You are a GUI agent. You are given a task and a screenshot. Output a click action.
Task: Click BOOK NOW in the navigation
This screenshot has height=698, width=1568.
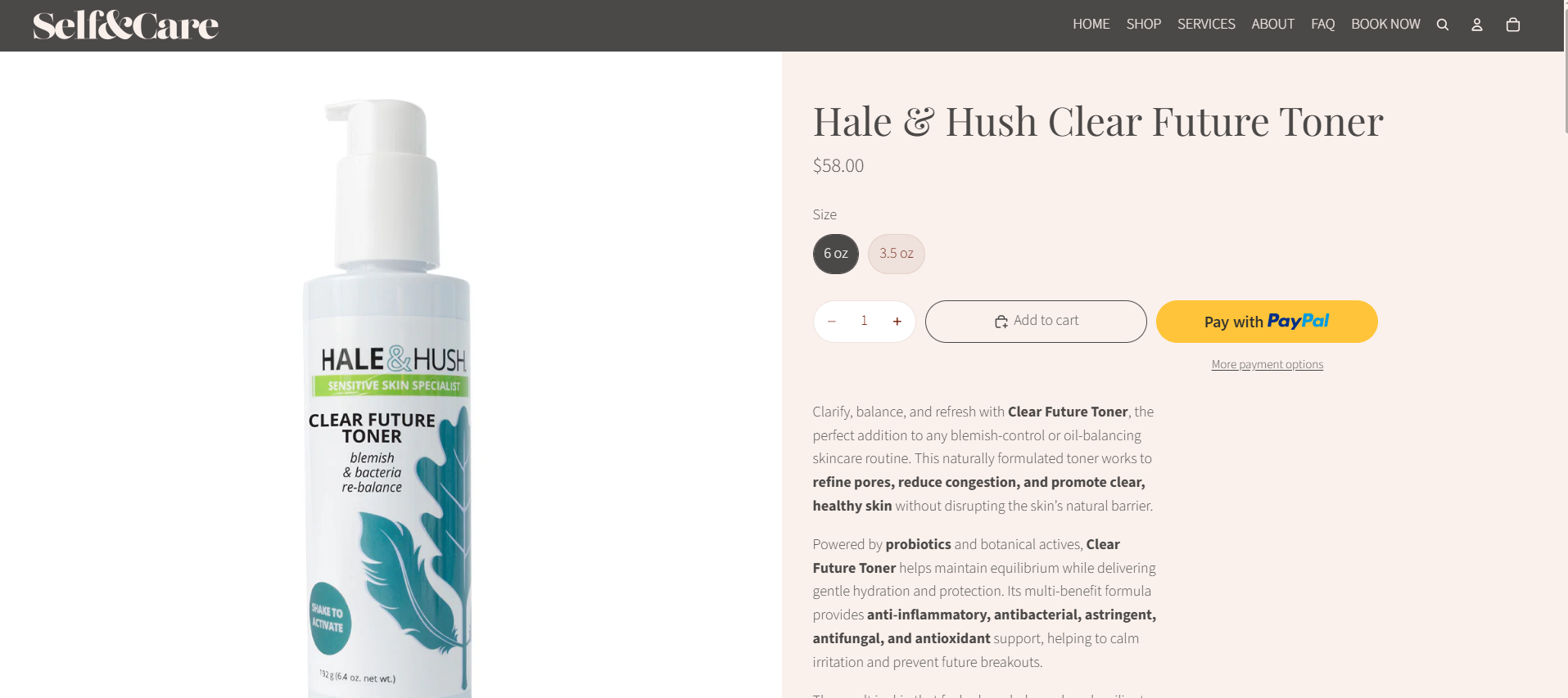[1385, 25]
